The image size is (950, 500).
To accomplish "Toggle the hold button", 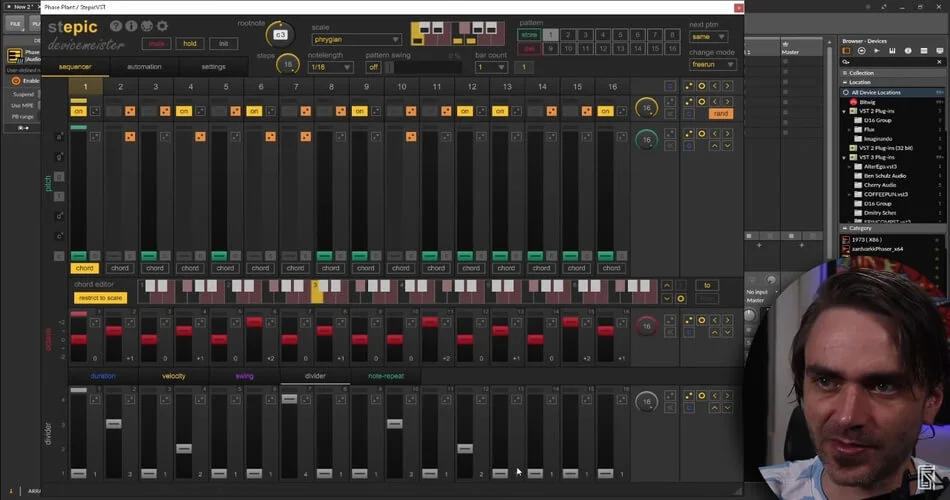I will pos(190,44).
